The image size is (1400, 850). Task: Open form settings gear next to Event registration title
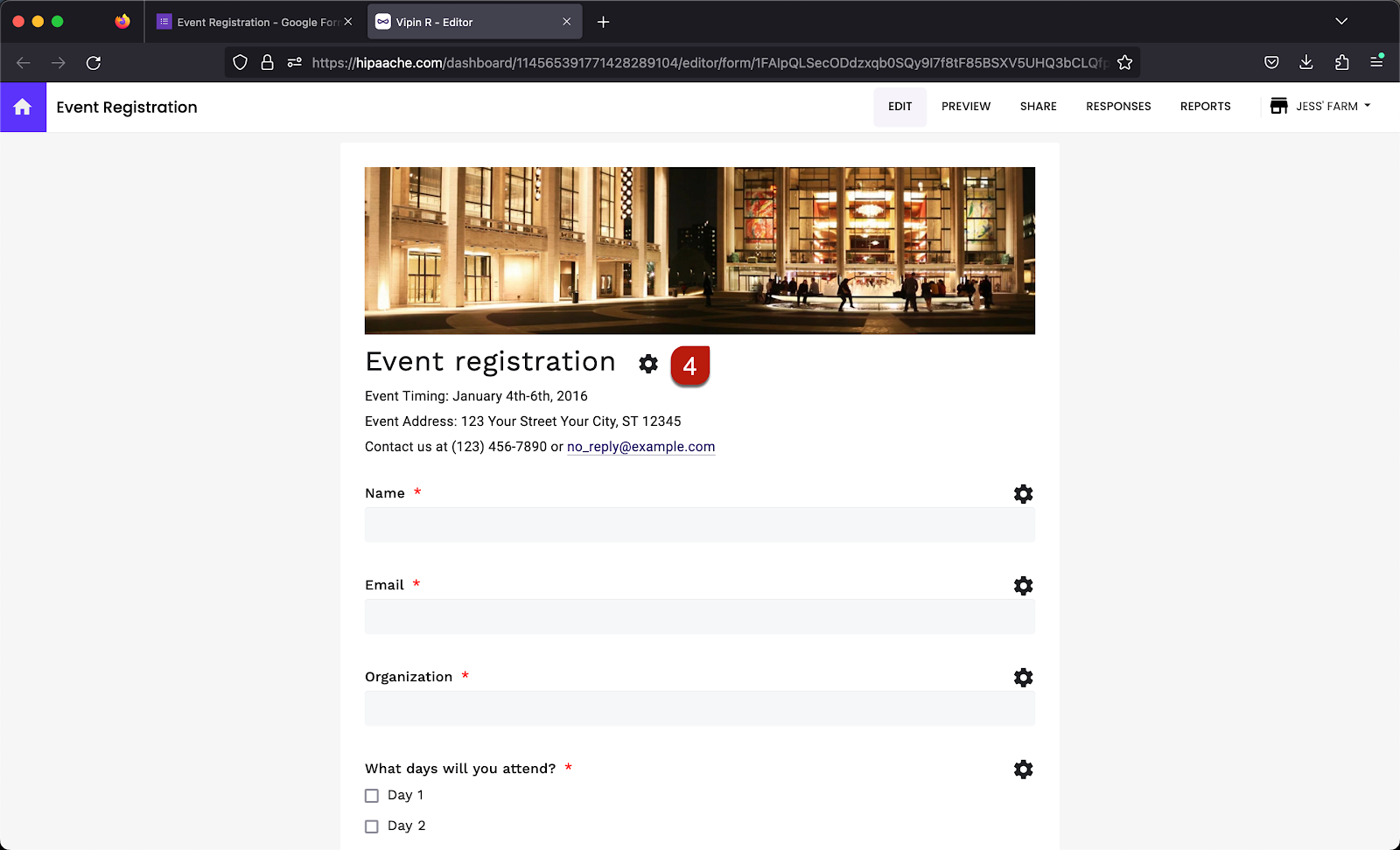pos(647,364)
